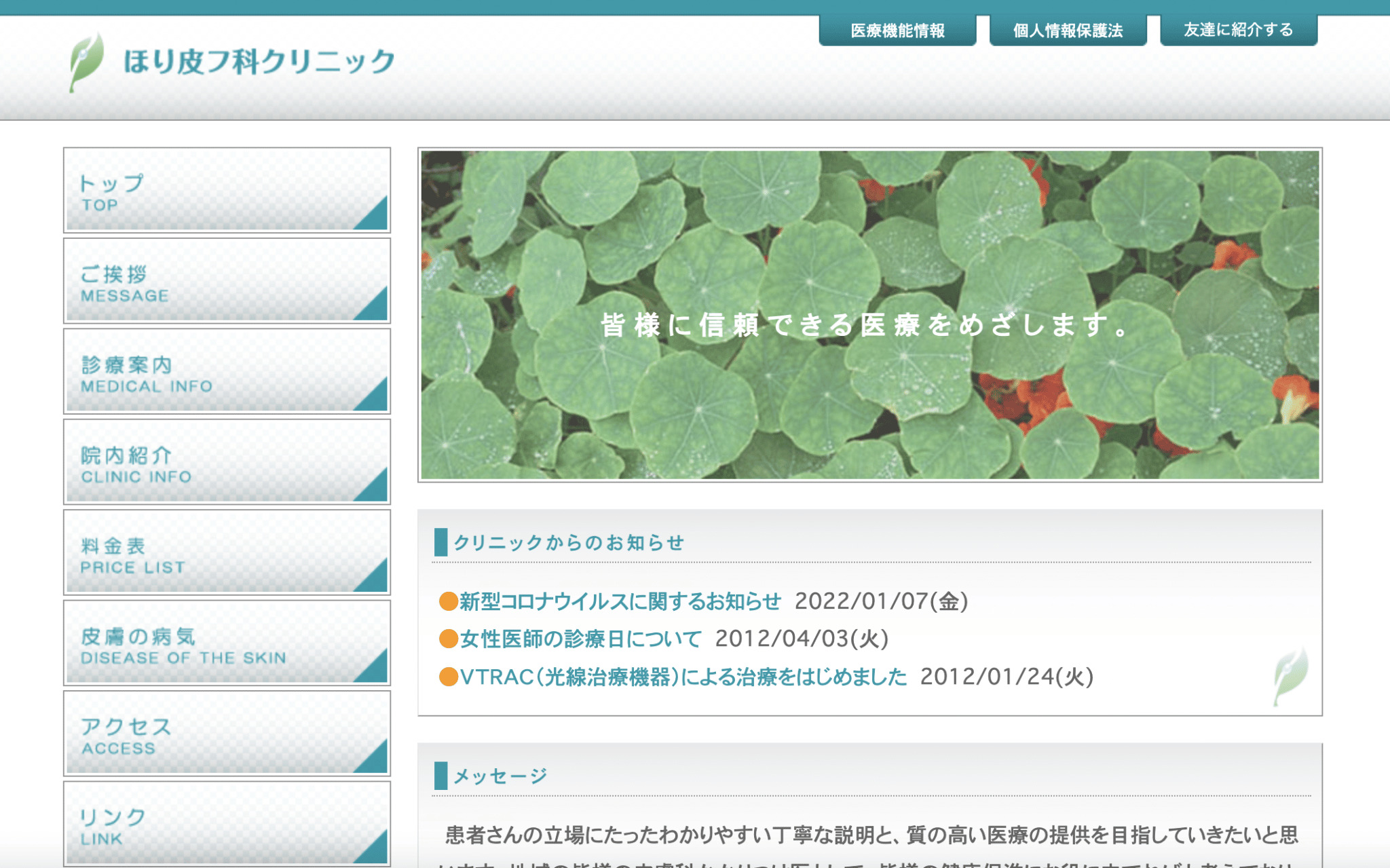Open 女性医師の診療日について news link

click(580, 639)
